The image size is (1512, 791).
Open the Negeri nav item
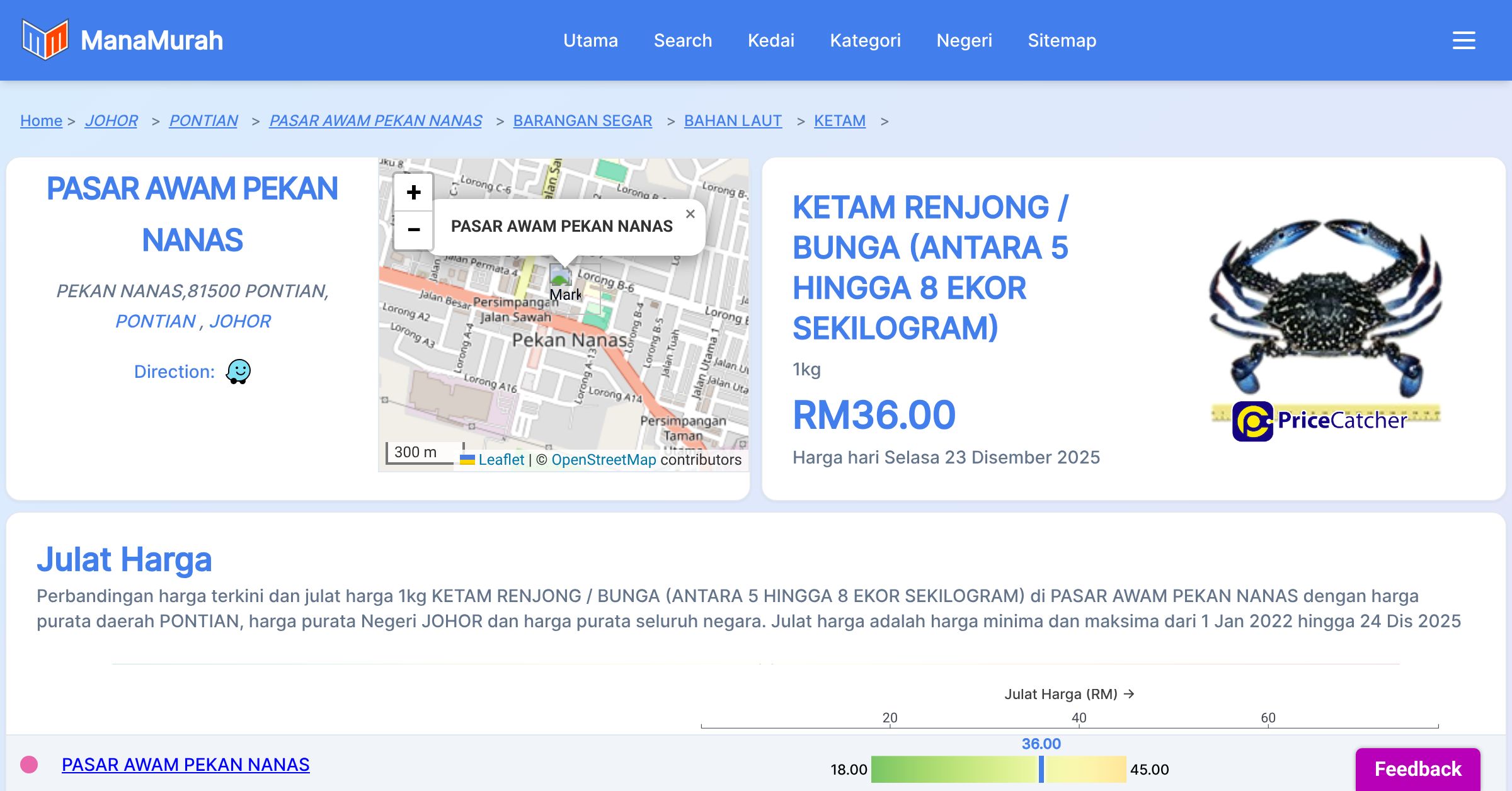pos(964,40)
